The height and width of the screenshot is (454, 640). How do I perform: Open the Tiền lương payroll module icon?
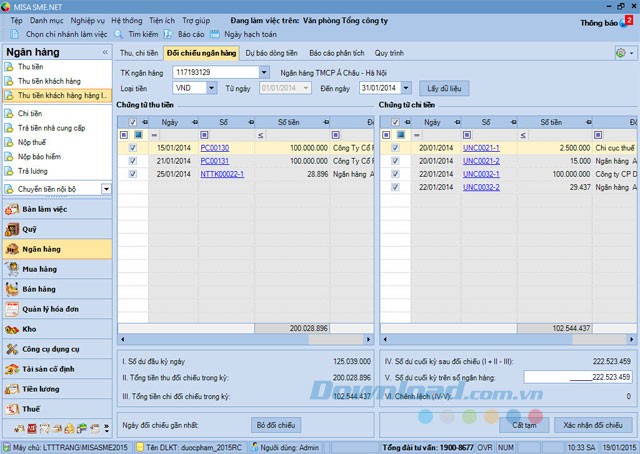tap(13, 388)
